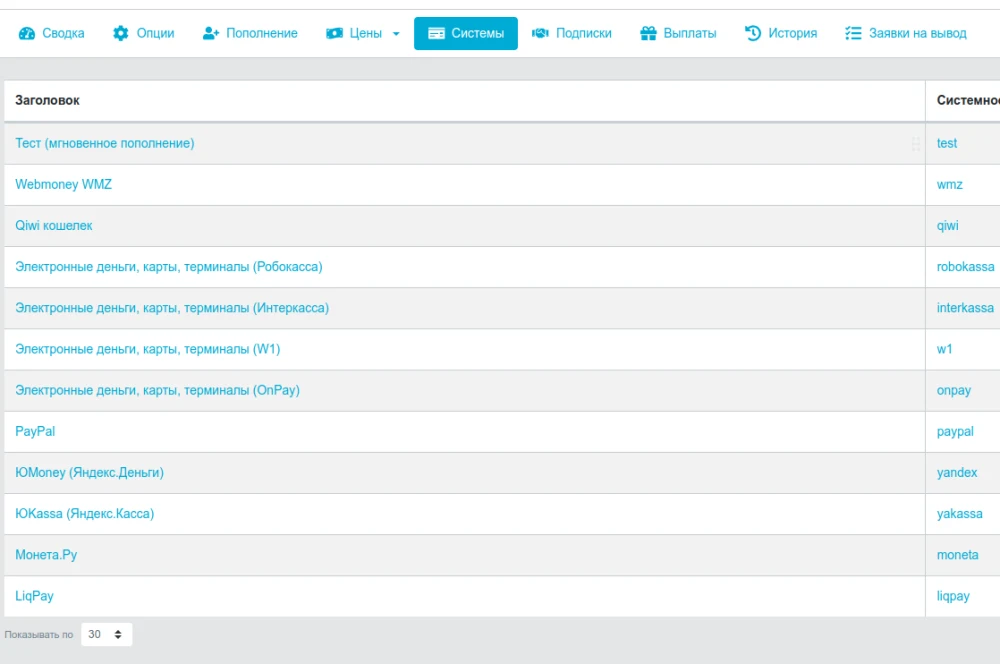Go to Заявки на вывод tab

(x=906, y=33)
